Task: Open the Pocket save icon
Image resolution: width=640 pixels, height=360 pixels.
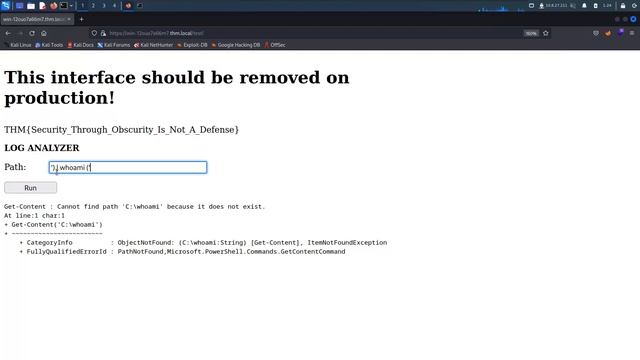Action: pos(596,33)
